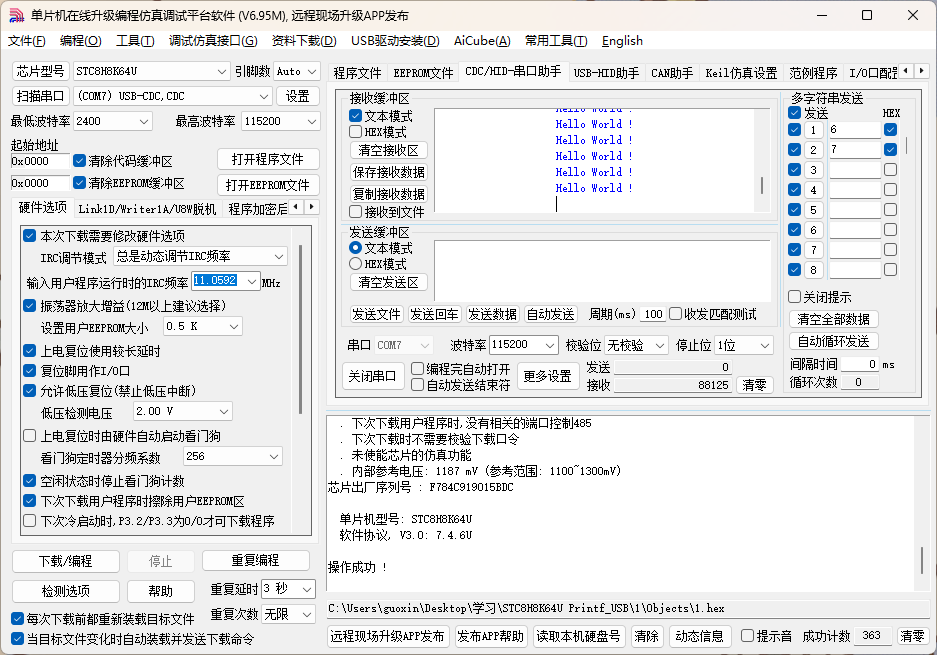Expand the 芯片型号 STC8H8K64U dropdown

[x=222, y=72]
